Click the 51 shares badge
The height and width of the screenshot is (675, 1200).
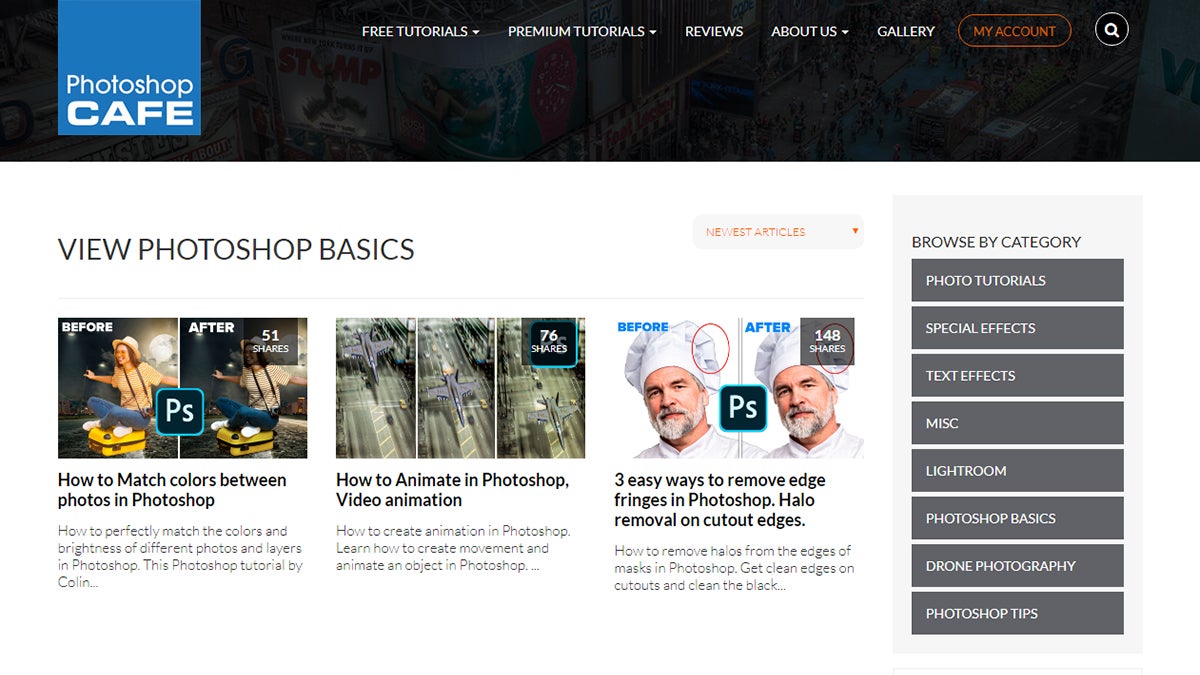pyautogui.click(x=270, y=341)
